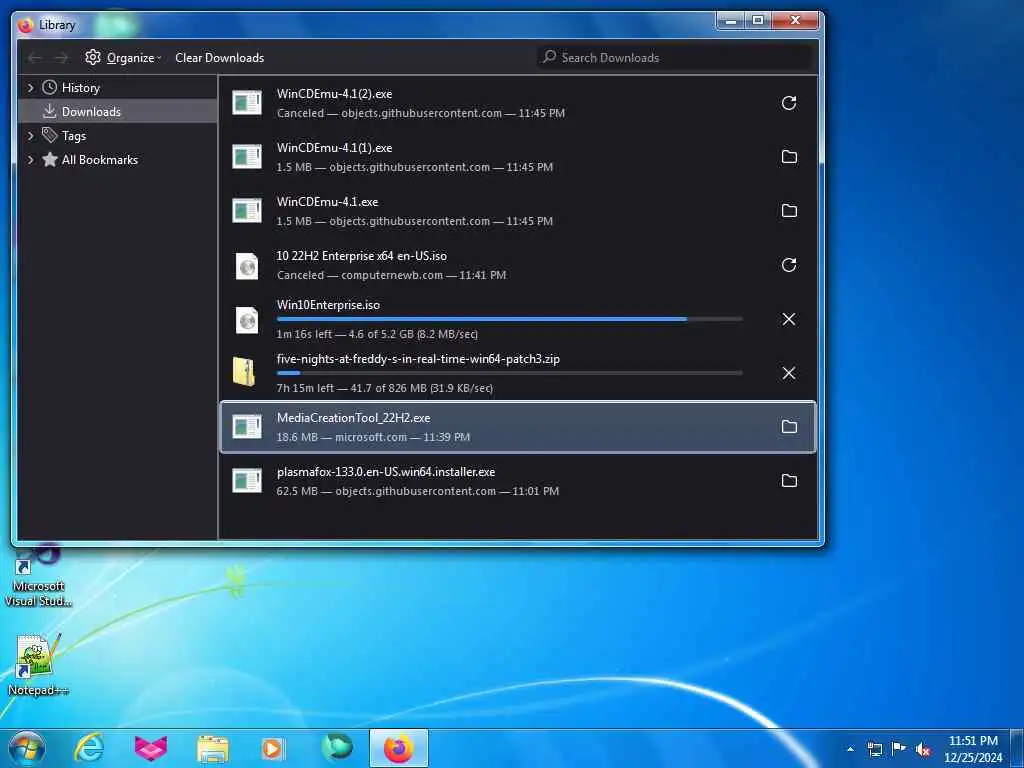This screenshot has width=1024, height=768.
Task: Show WinCDEmu-4.1(1).exe in its folder
Action: coord(789,157)
